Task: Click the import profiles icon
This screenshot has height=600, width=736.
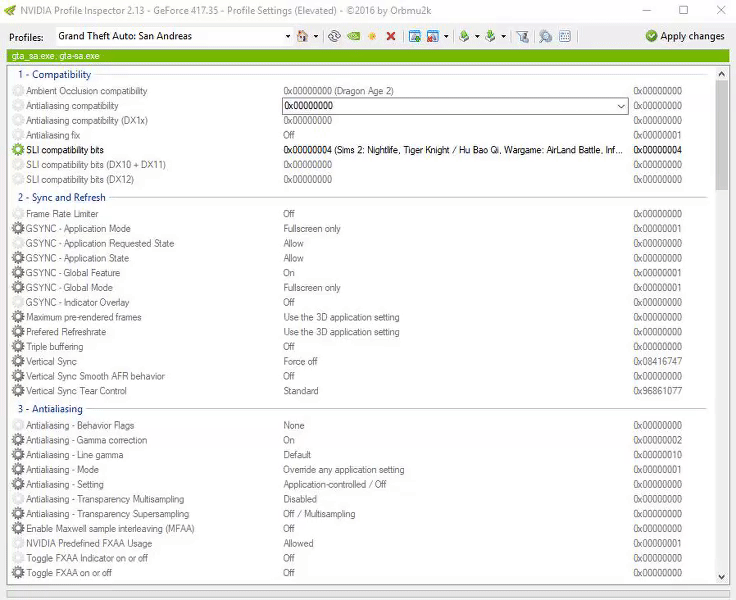Action: 490,36
